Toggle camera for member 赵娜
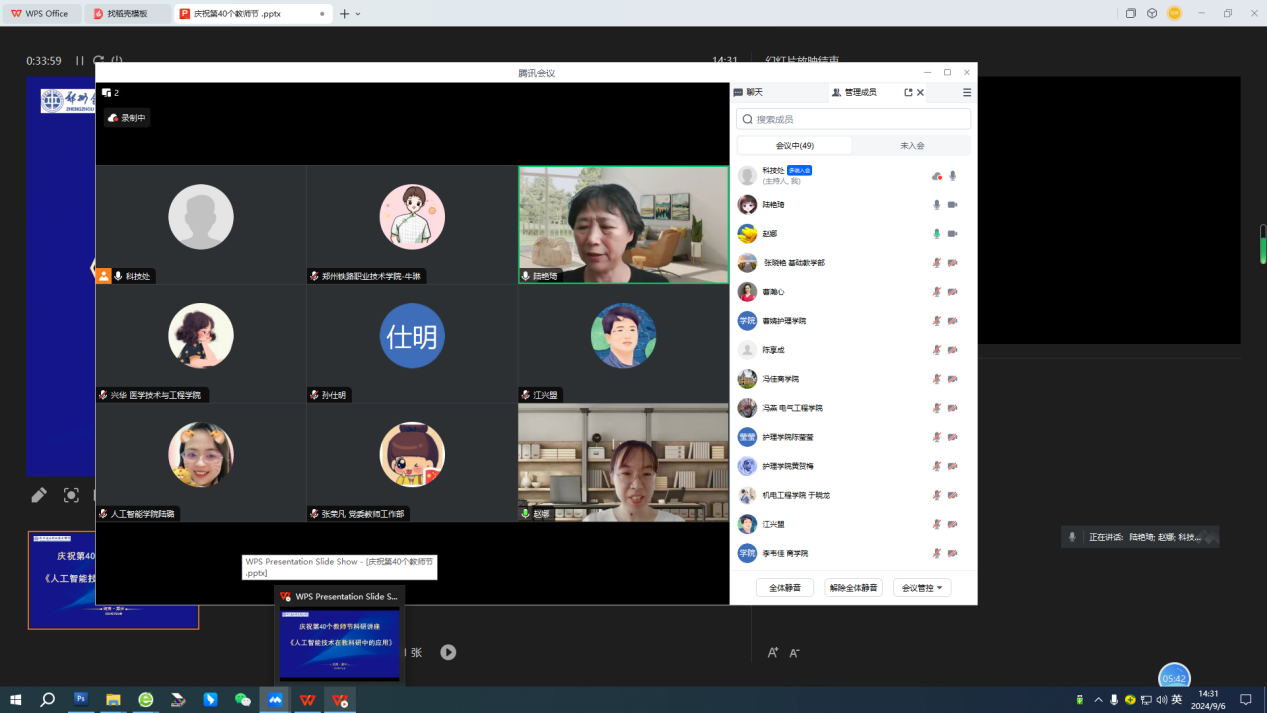 click(953, 234)
